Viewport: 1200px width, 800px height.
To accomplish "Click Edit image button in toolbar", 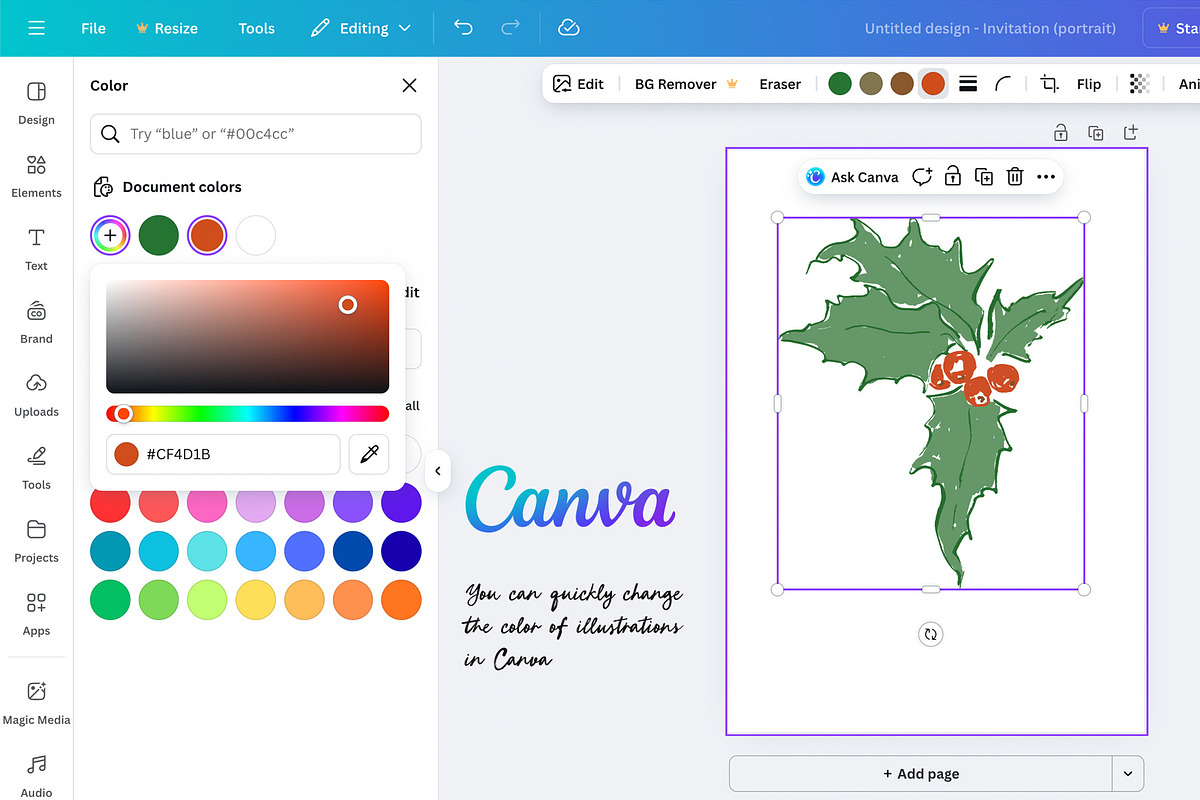I will point(579,84).
